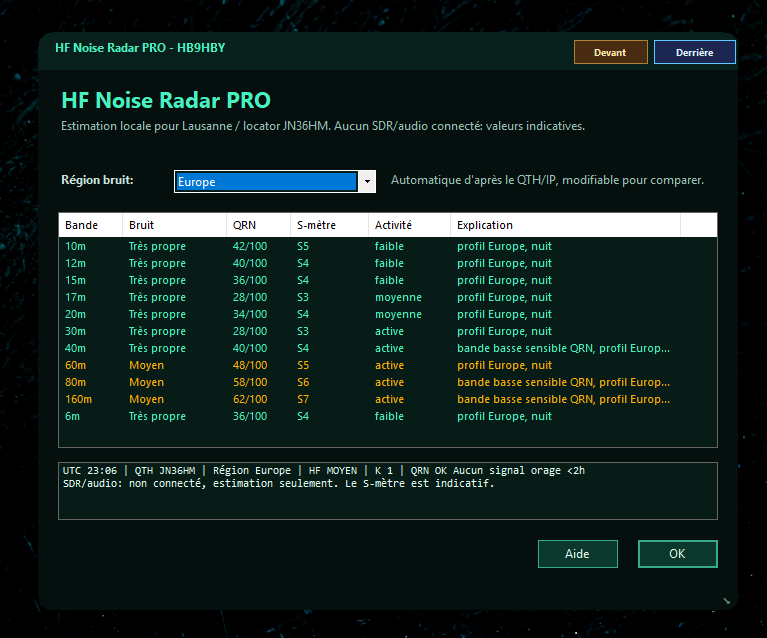This screenshot has height=638, width=767.
Task: Select the 80m band row
Action: click(388, 382)
